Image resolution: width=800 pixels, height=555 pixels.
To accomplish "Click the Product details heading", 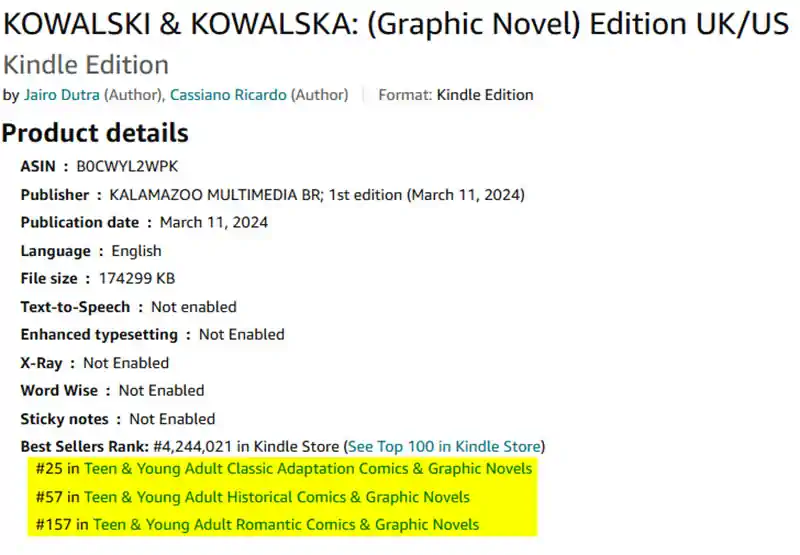I will point(95,133).
